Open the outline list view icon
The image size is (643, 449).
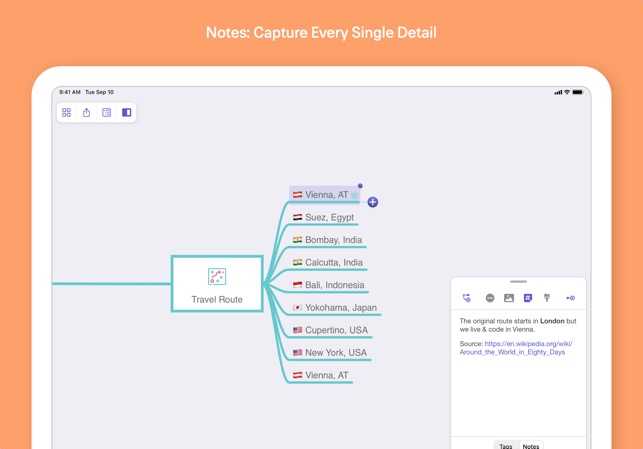(107, 112)
